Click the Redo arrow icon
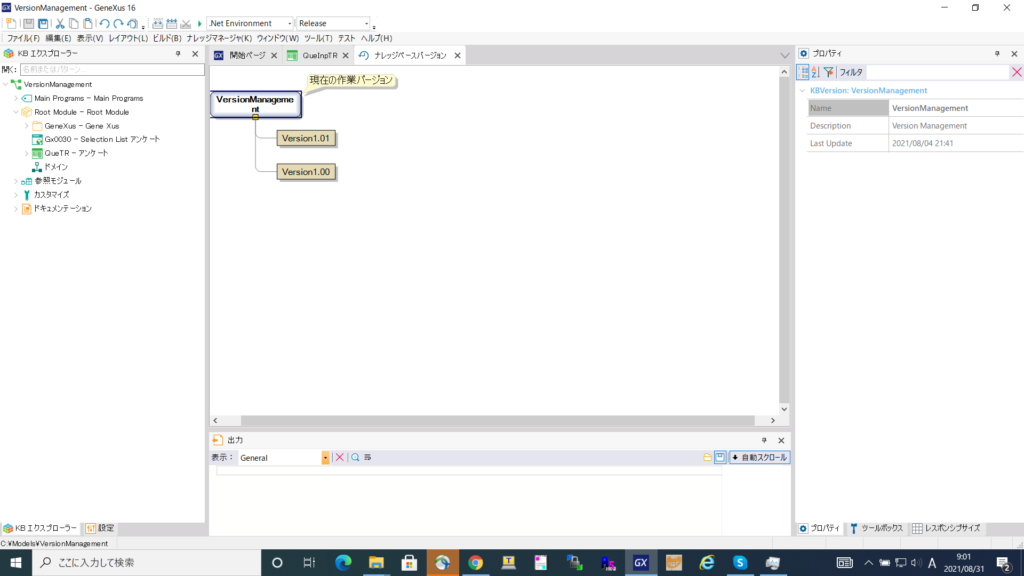 (x=118, y=24)
